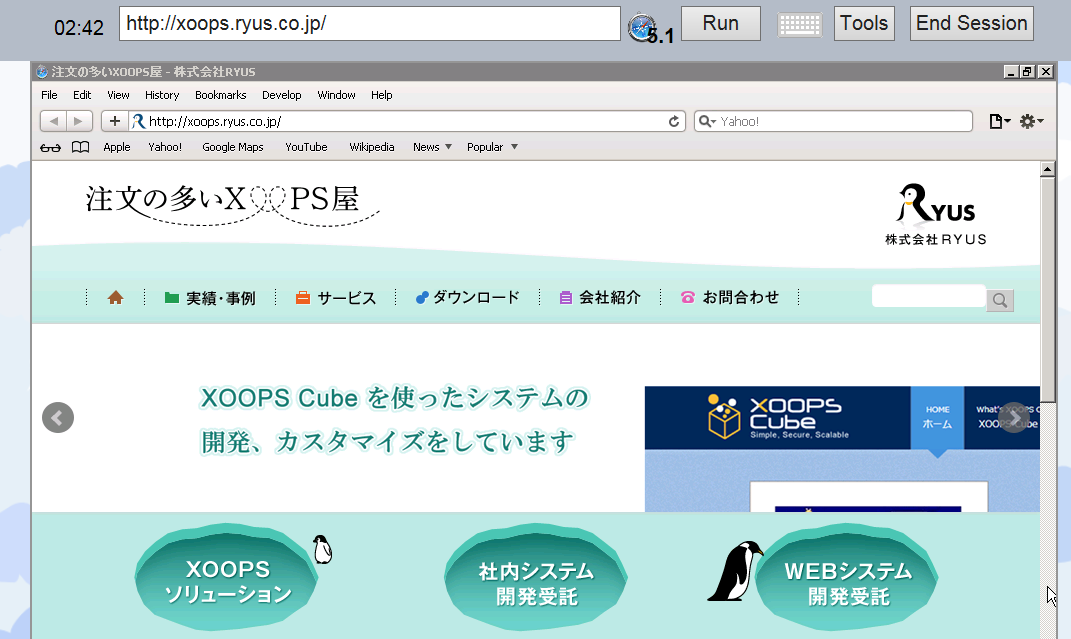
Task: Click the site search magnifier button
Action: [x=1000, y=300]
